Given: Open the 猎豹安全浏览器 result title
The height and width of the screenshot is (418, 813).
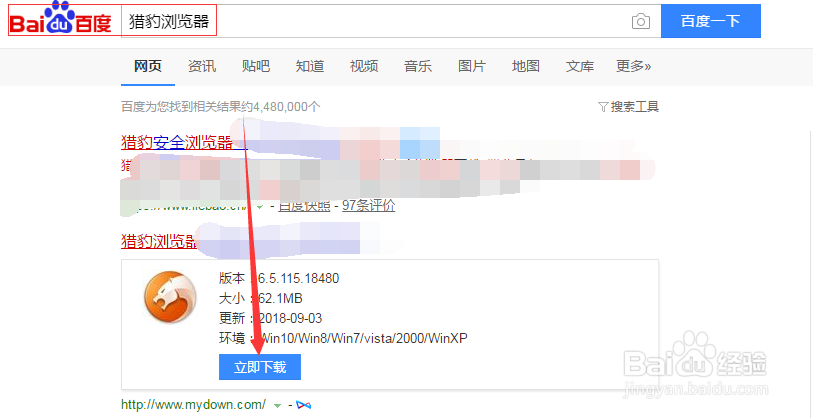Looking at the screenshot, I should coord(177,142).
